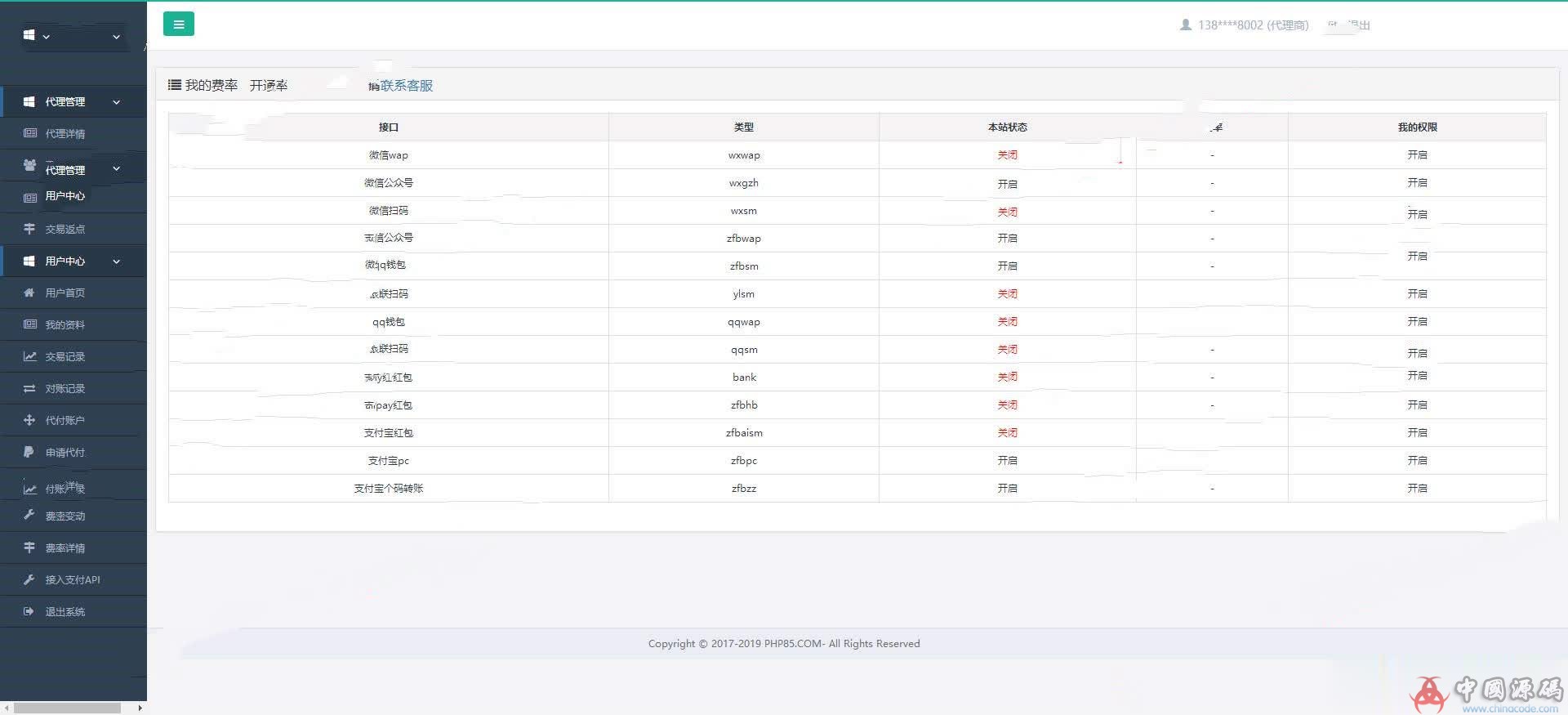
Task: Click the 联系客服 link
Action: point(406,86)
